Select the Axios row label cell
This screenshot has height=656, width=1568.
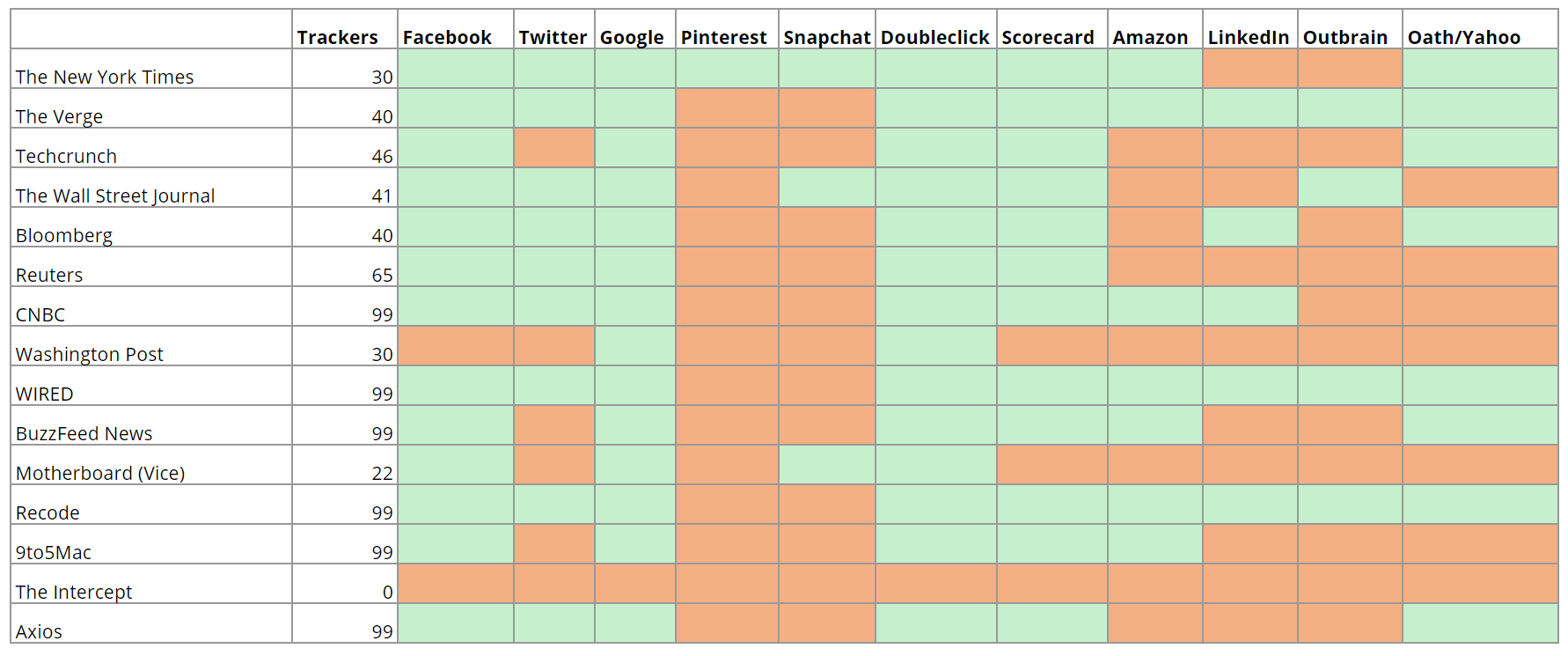40,631
